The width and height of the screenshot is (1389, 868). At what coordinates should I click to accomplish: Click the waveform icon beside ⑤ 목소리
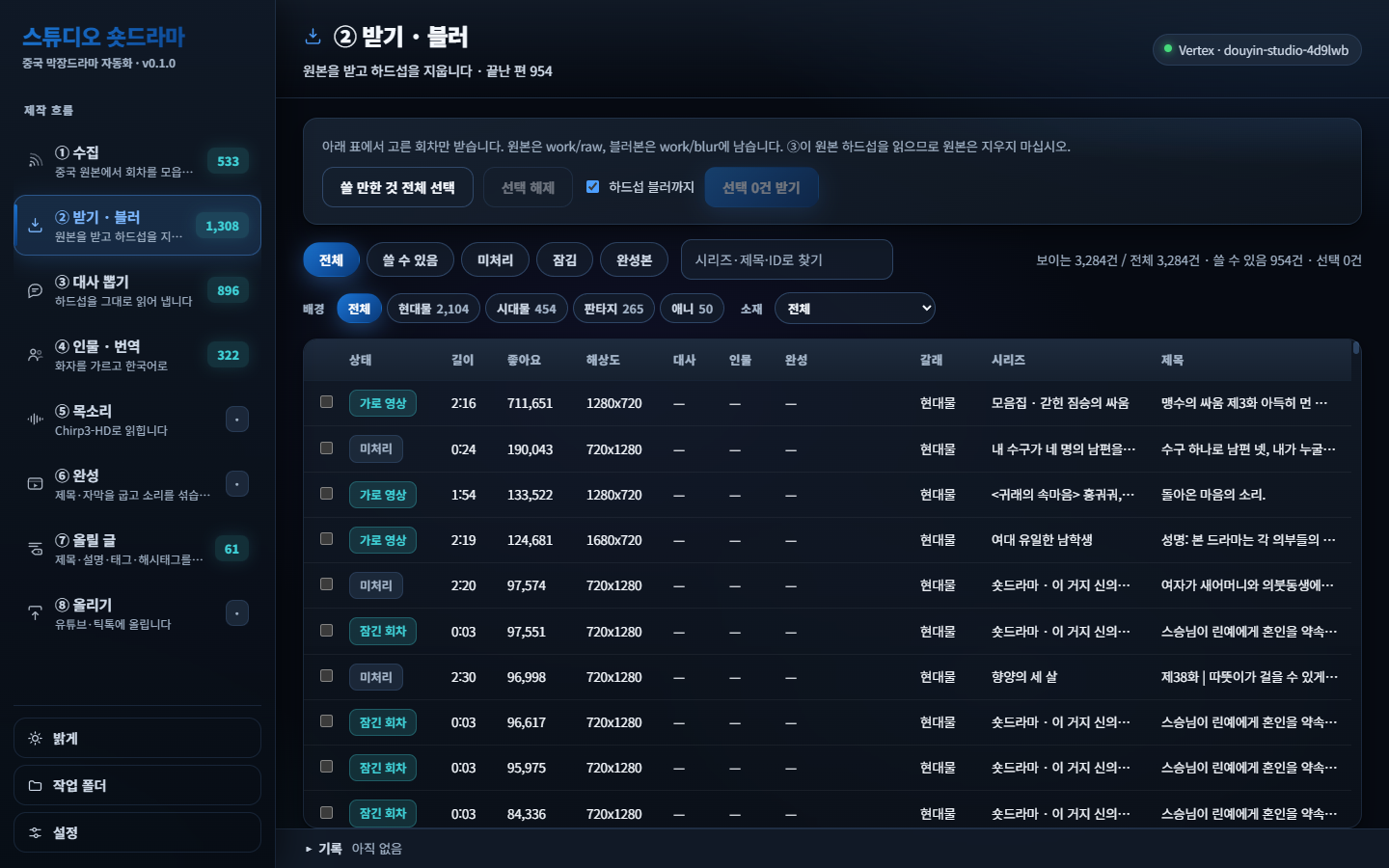(x=35, y=420)
